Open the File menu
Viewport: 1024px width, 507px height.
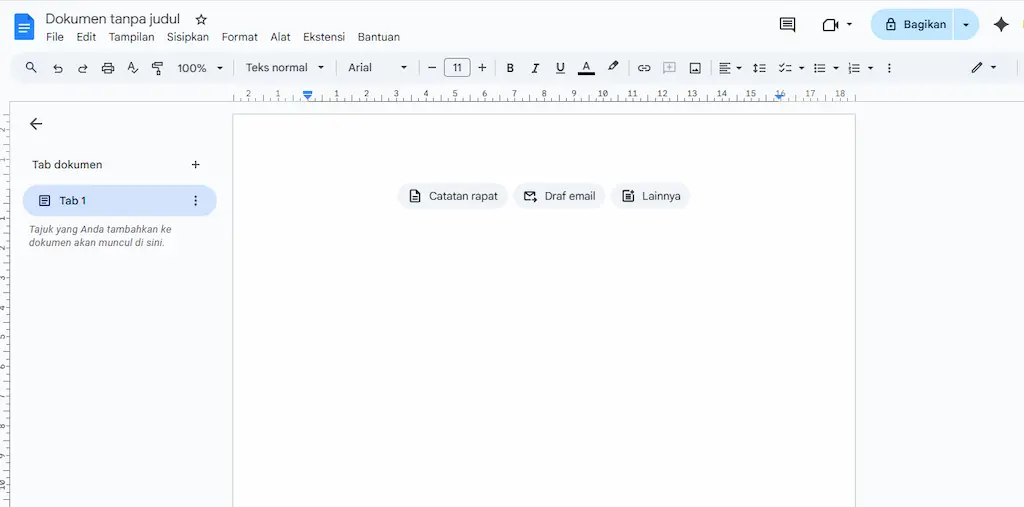(x=55, y=37)
